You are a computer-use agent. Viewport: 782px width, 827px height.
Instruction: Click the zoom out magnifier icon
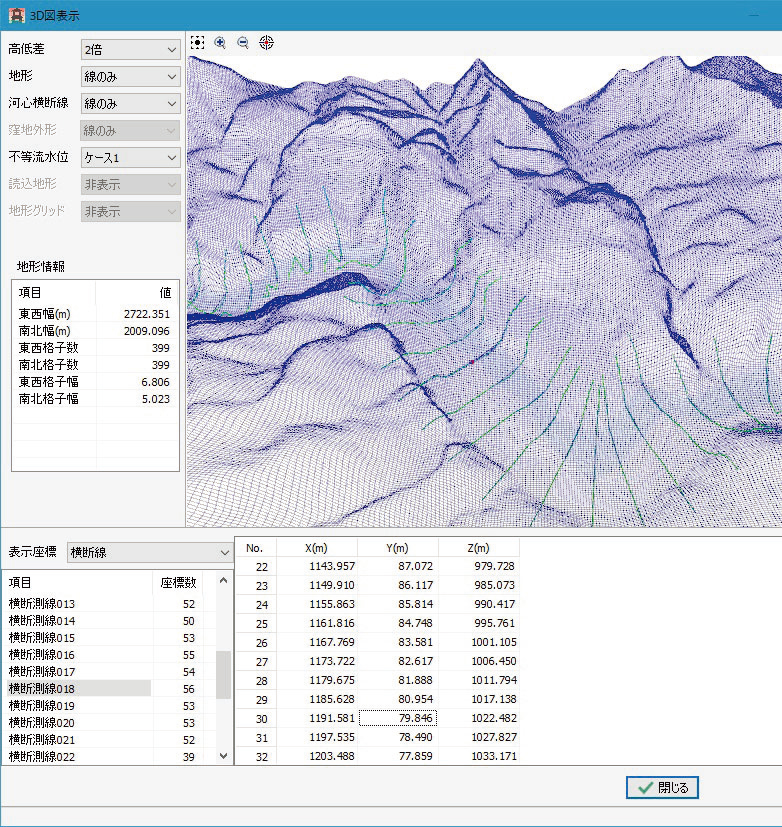click(243, 42)
